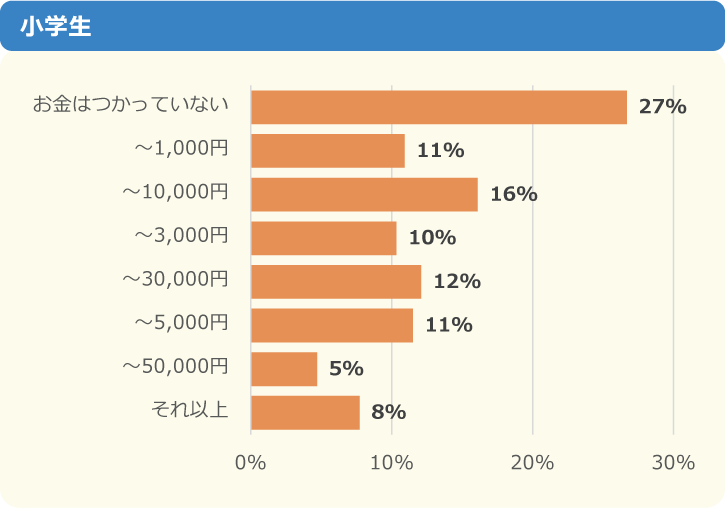Screen dimensions: 725x508
Task: Click the 30% x-axis tick label
Action: (x=673, y=462)
